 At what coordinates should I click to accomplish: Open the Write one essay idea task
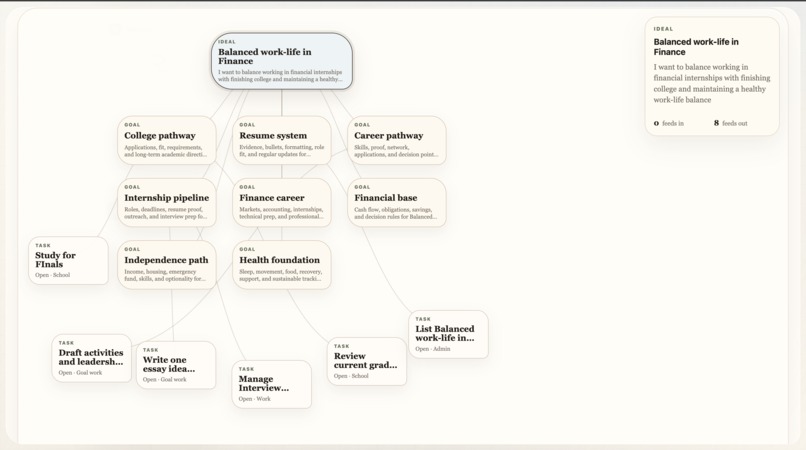point(176,365)
